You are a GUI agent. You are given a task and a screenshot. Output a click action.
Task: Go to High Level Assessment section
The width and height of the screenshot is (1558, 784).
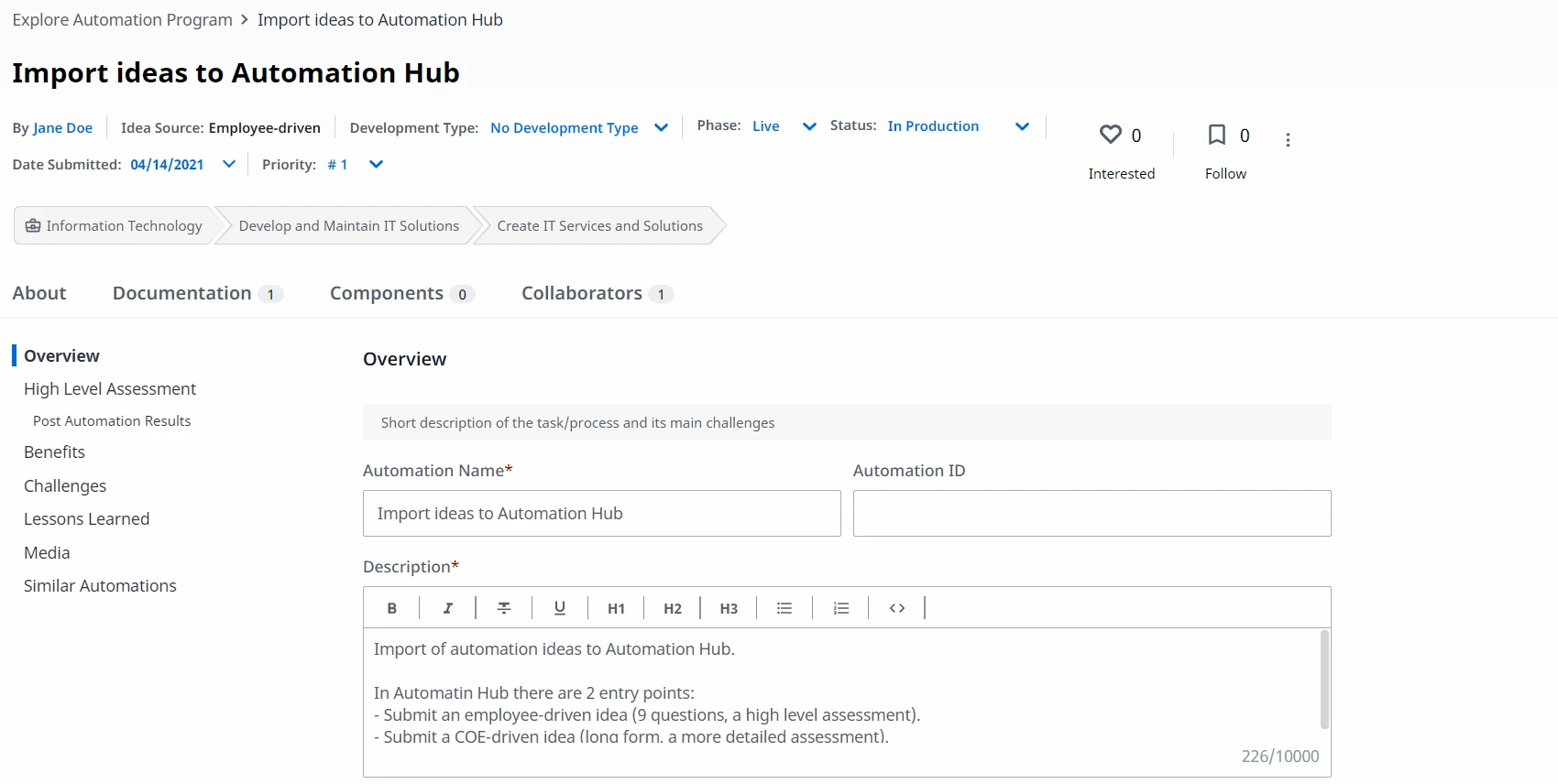(110, 389)
